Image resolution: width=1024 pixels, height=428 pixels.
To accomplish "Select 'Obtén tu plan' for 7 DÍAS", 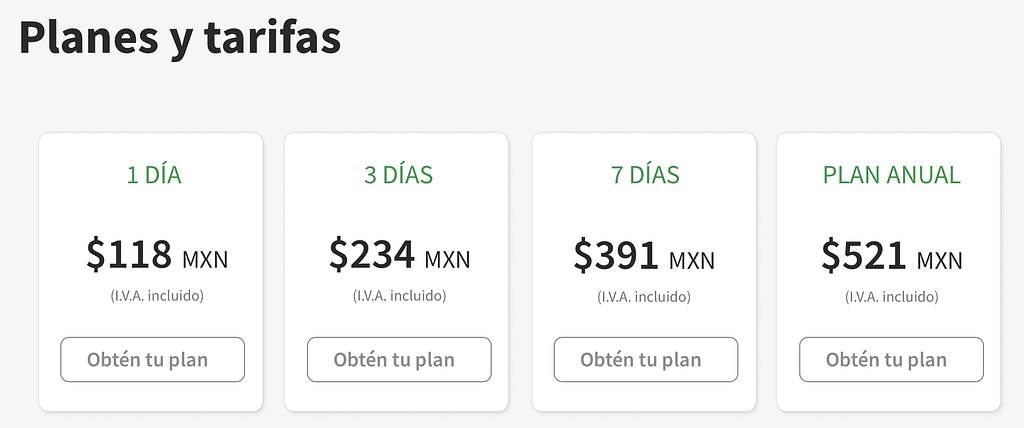I will tap(646, 359).
